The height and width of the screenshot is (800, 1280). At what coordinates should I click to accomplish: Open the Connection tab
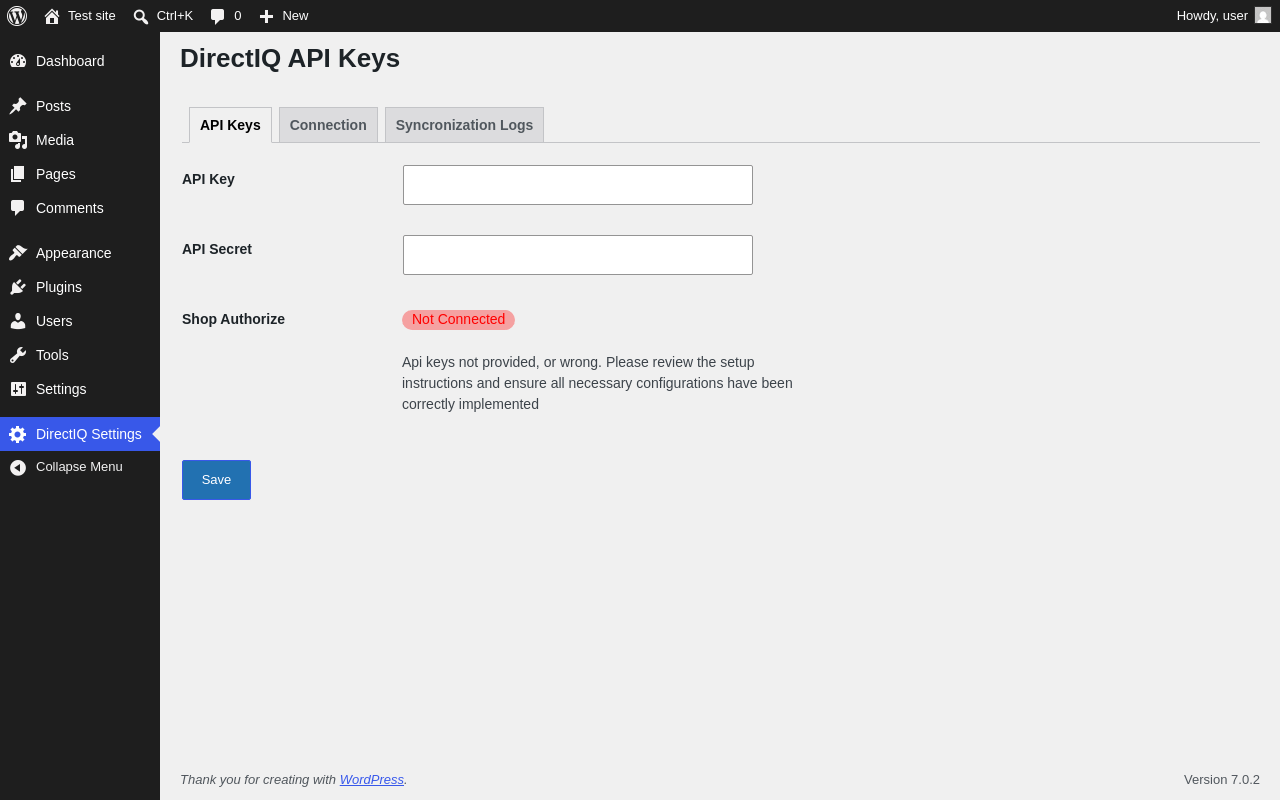pos(328,125)
